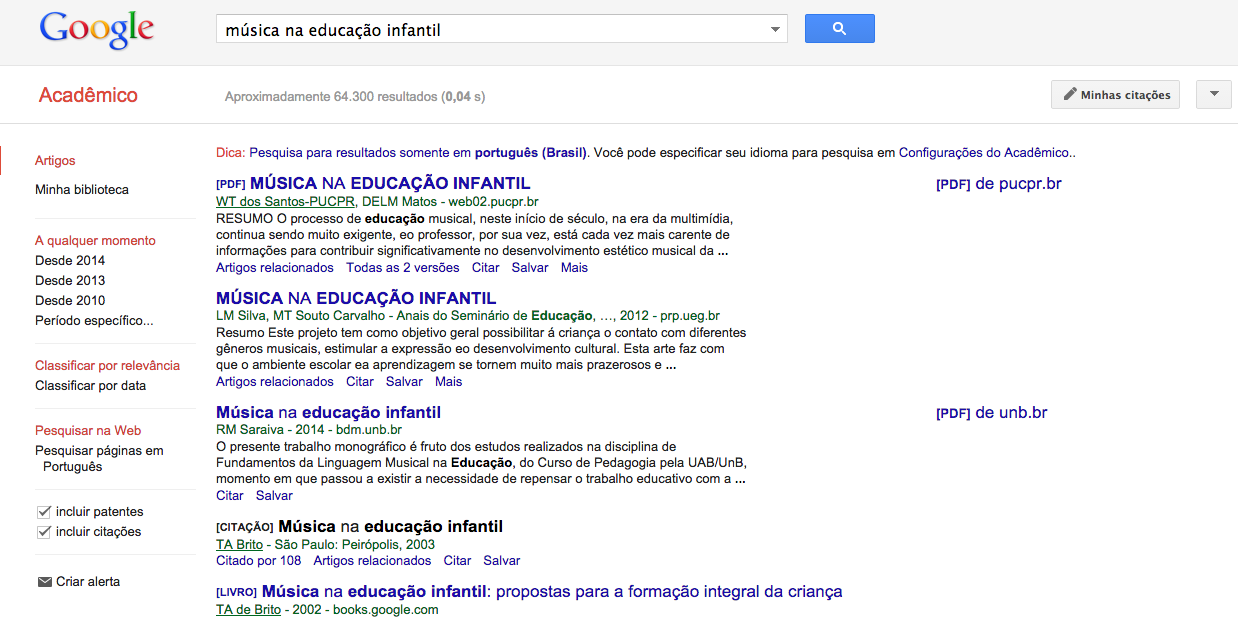Go to Acadêmico home link
Viewport: 1238px width, 620px height.
(x=88, y=96)
